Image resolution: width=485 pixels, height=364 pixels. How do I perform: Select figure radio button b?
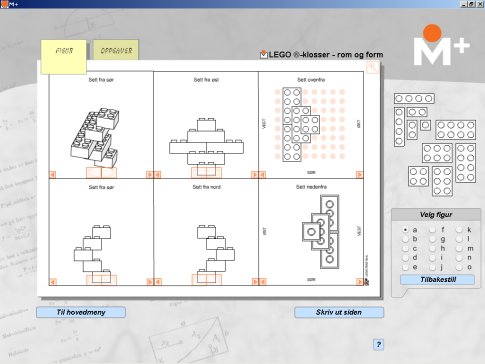pos(406,239)
